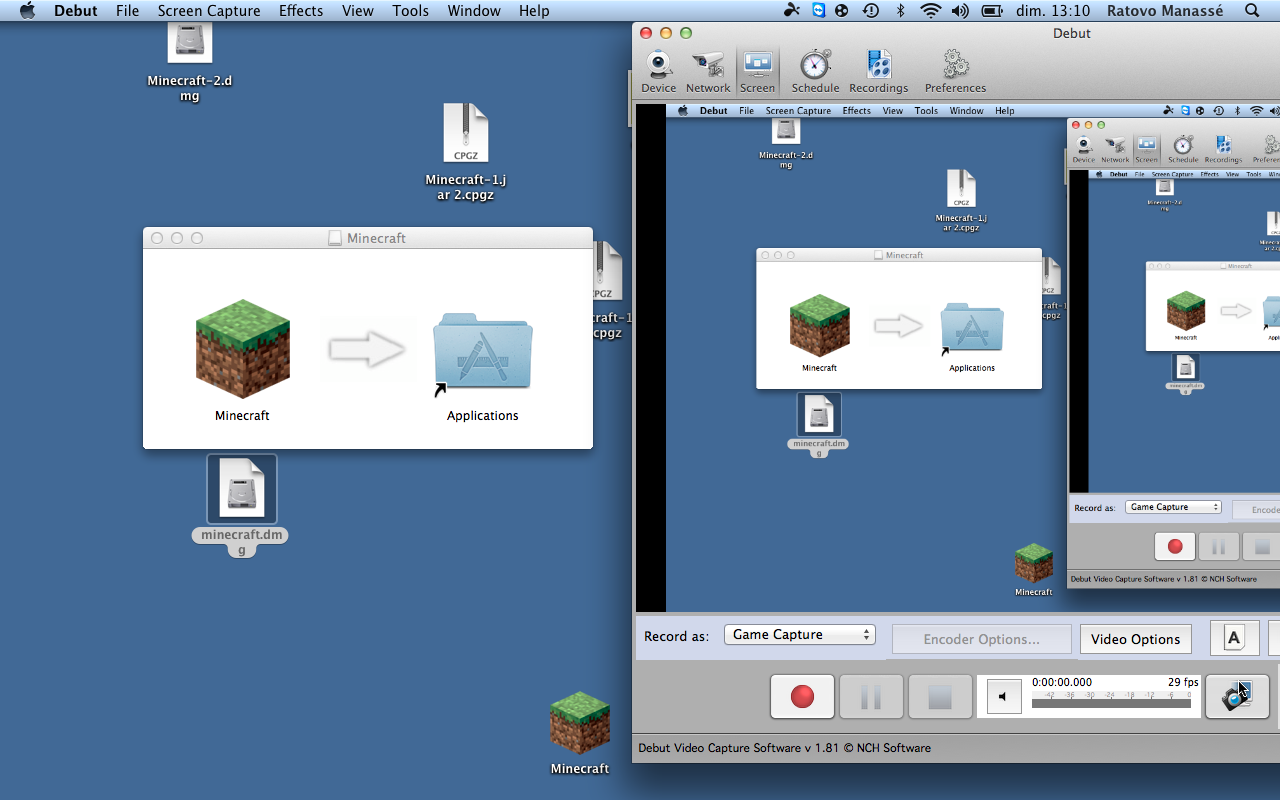Open the Tools menu
This screenshot has width=1280, height=800.
[410, 11]
